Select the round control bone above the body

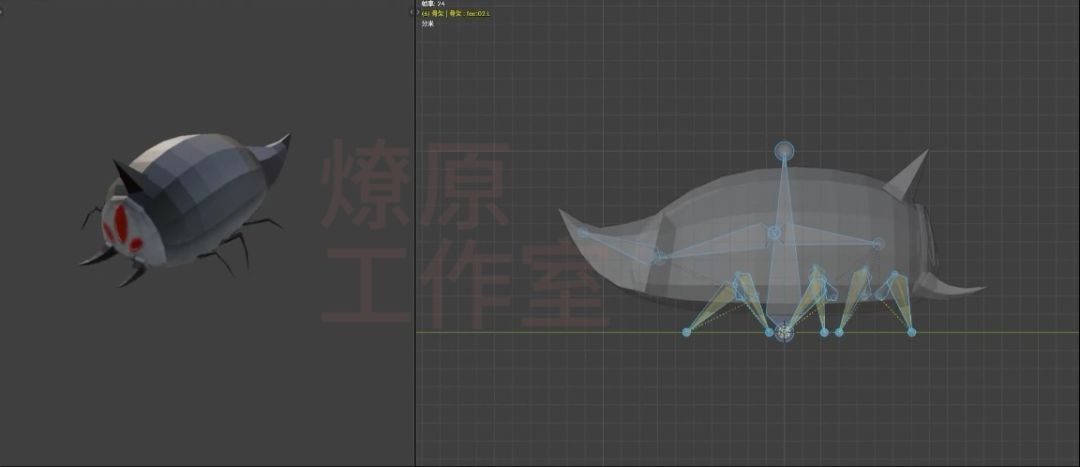[784, 151]
